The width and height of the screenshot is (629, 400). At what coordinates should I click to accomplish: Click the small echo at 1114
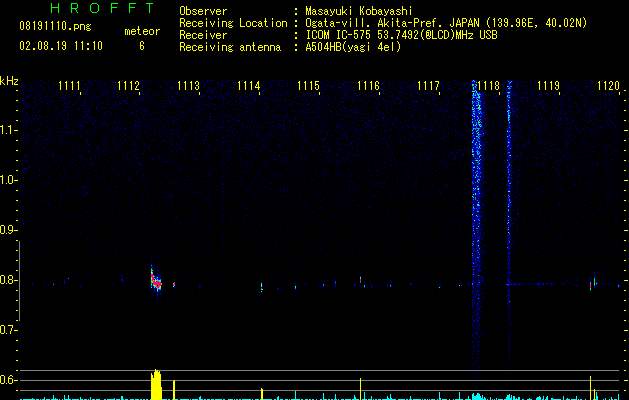(x=262, y=287)
